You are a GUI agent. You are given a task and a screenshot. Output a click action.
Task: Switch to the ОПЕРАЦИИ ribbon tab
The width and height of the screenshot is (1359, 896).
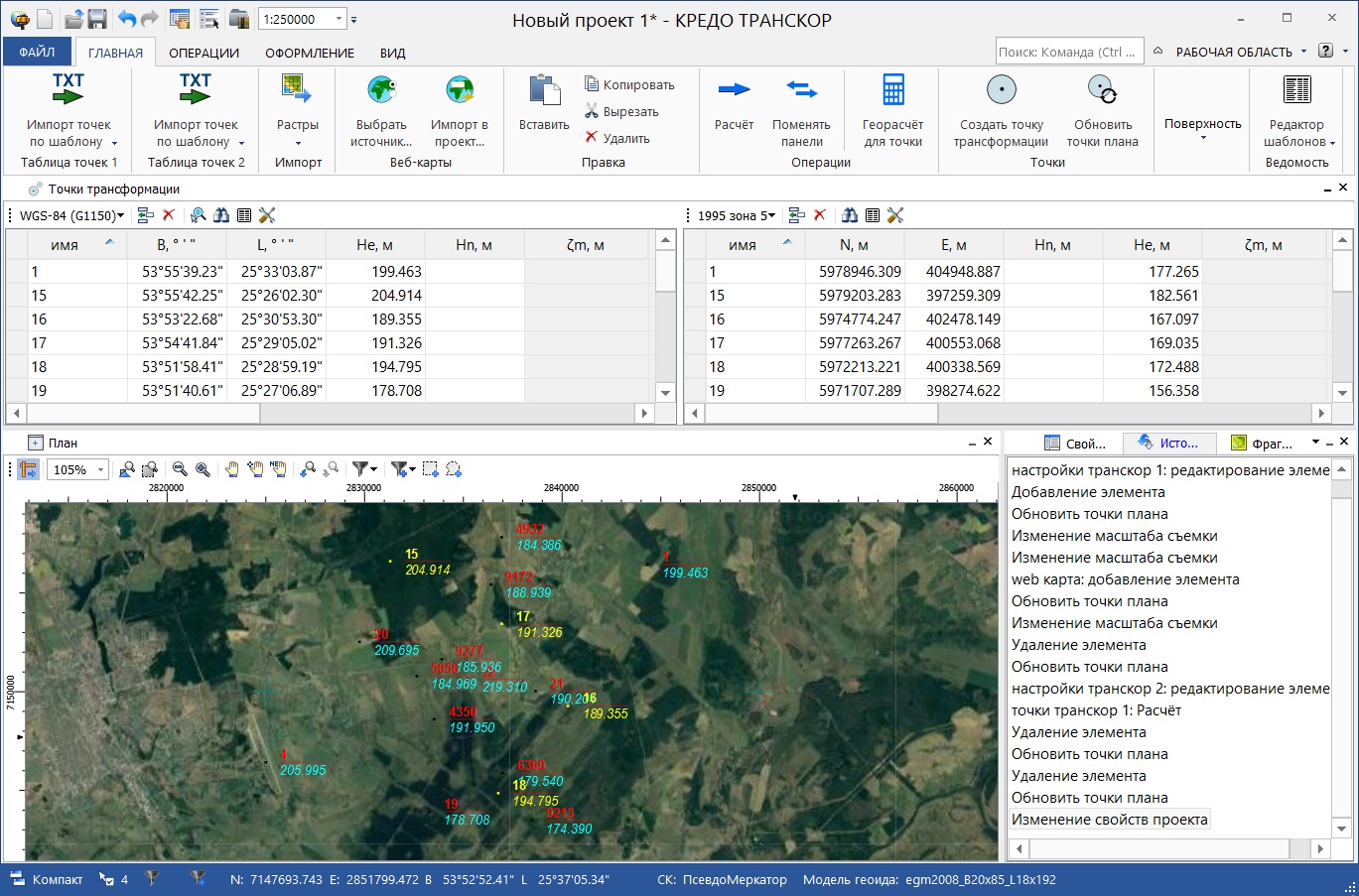(x=204, y=53)
